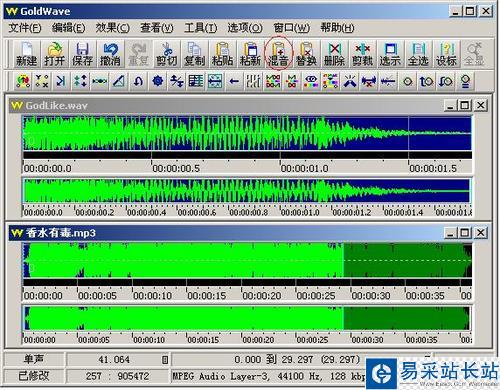Open the vertical bars equalizer icon

pyautogui.click(x=254, y=81)
